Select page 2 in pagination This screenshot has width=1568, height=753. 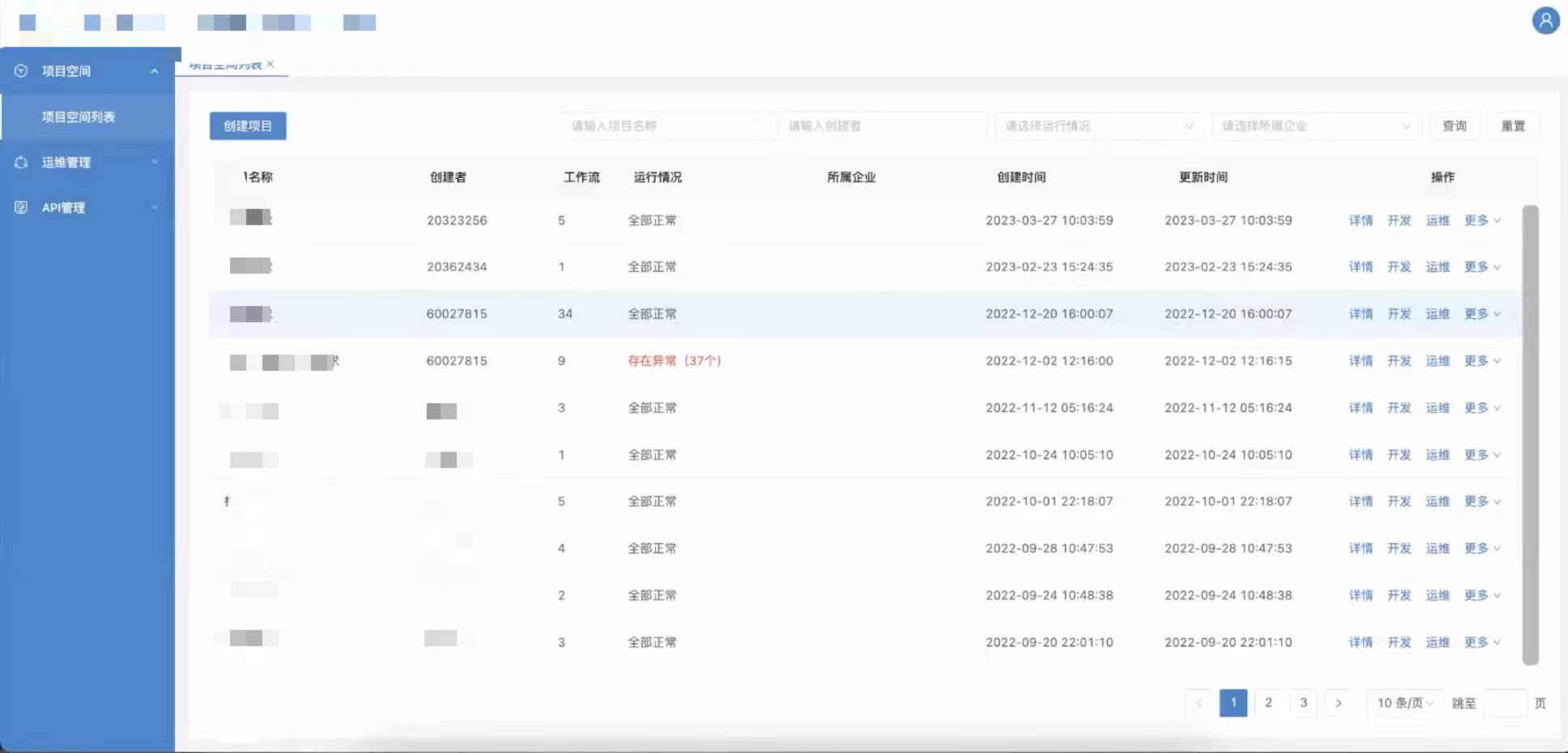1268,703
